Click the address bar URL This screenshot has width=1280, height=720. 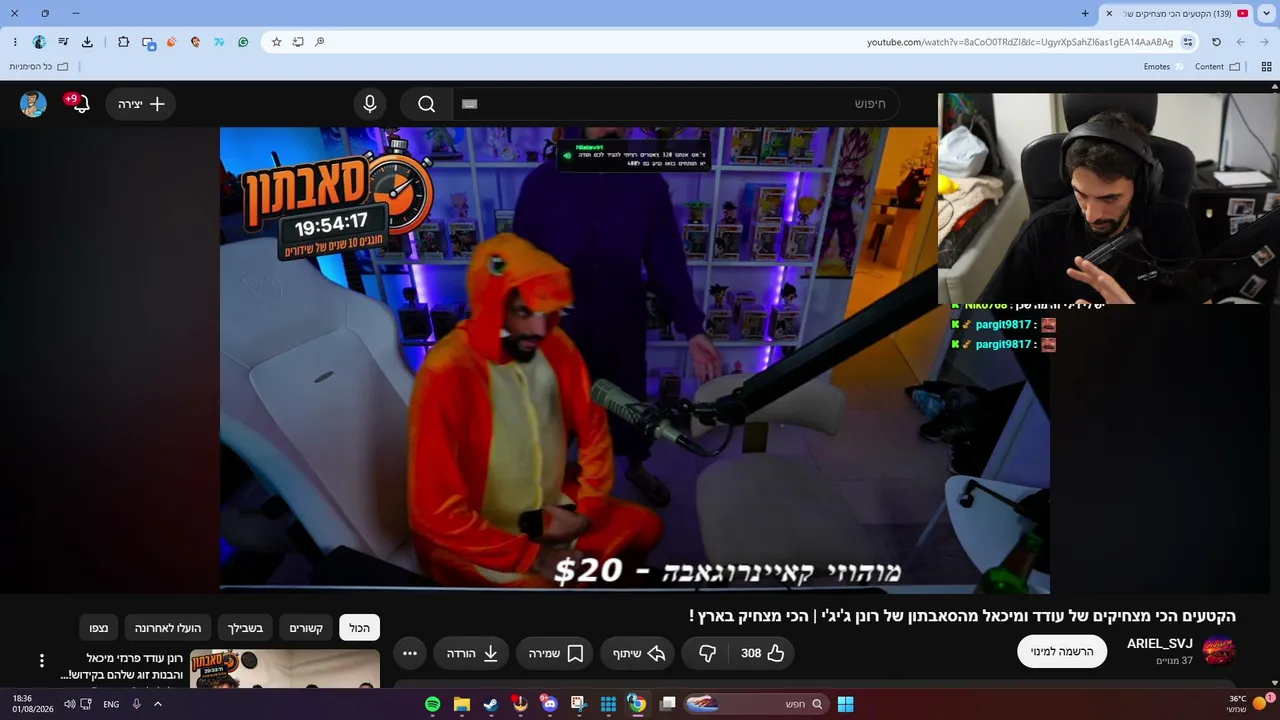tap(1020, 42)
